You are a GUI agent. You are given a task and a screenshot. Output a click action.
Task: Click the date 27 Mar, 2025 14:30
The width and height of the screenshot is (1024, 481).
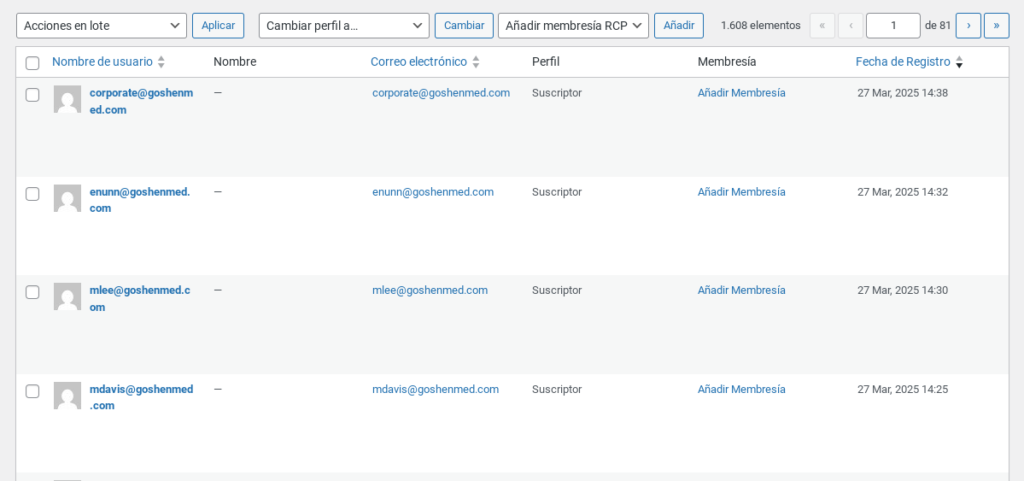[x=903, y=290]
